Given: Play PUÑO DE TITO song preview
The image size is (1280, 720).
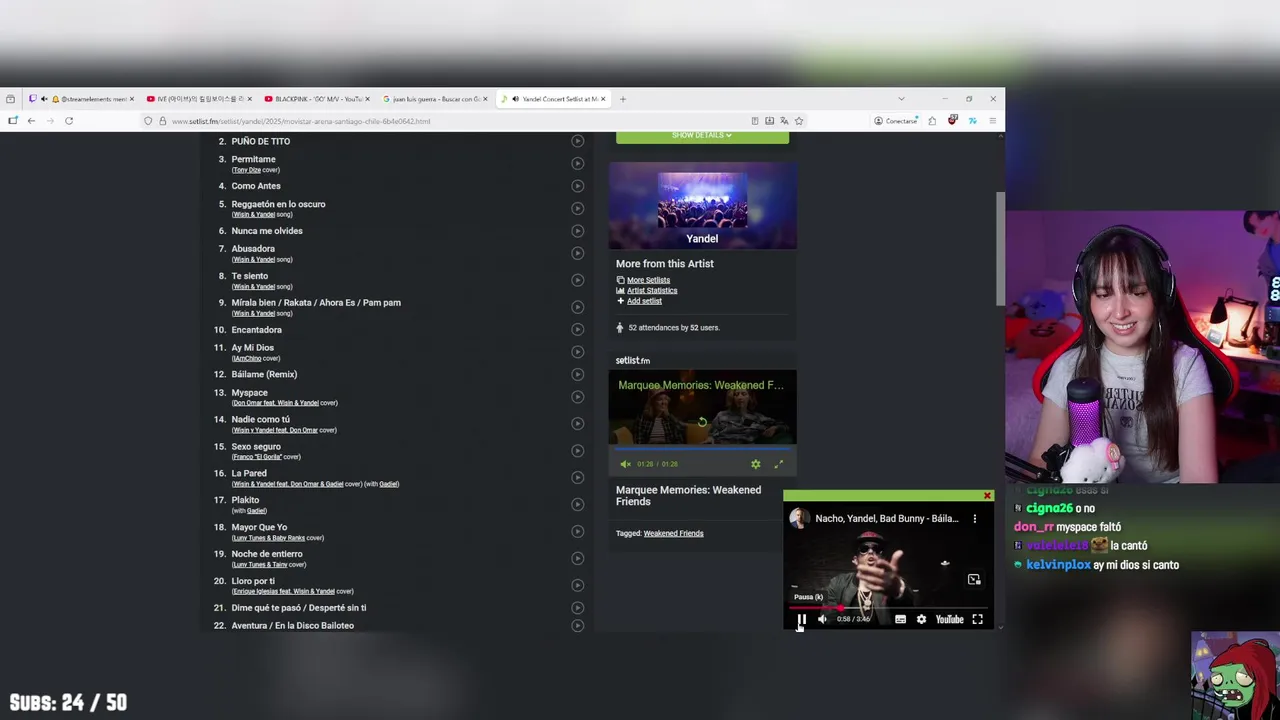Looking at the screenshot, I should click(x=577, y=141).
